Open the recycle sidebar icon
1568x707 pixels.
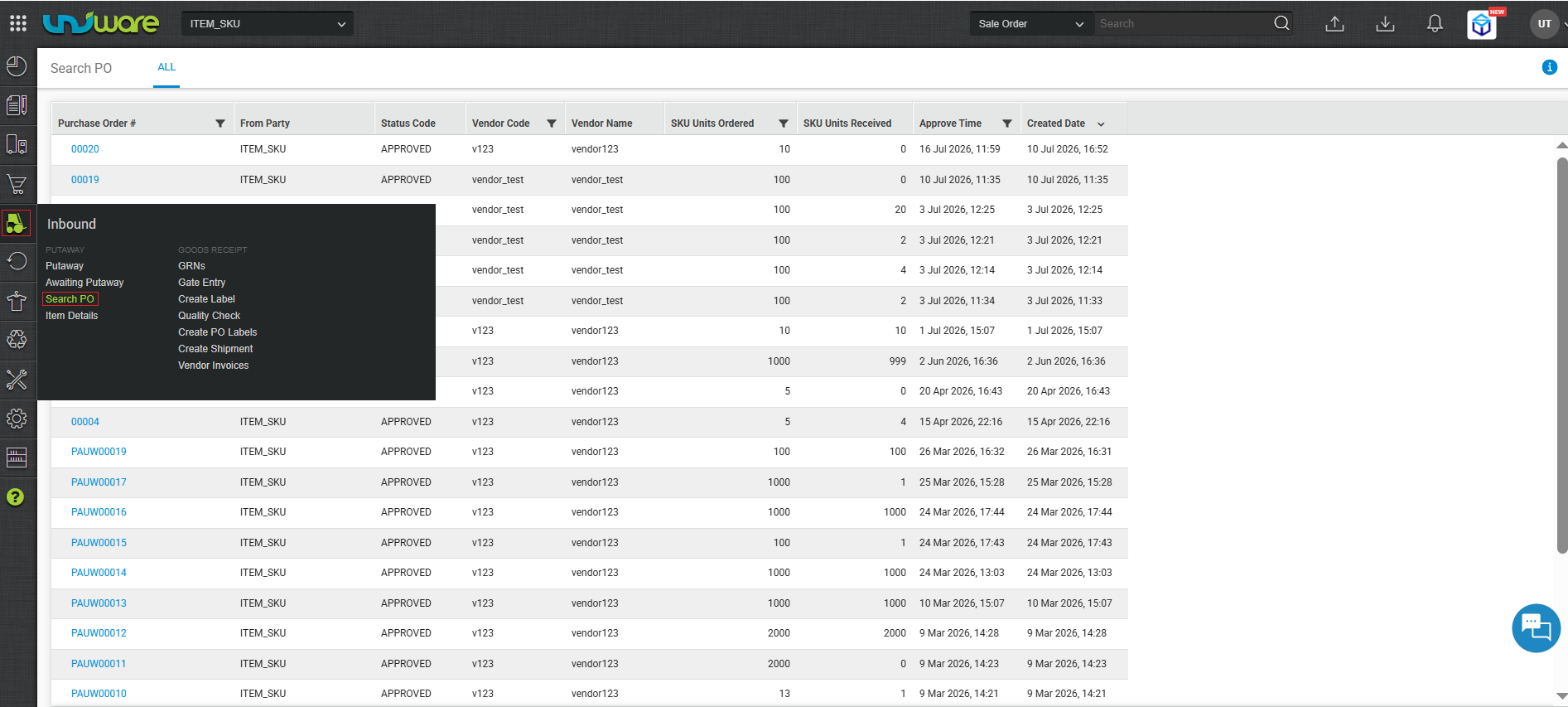pos(17,340)
